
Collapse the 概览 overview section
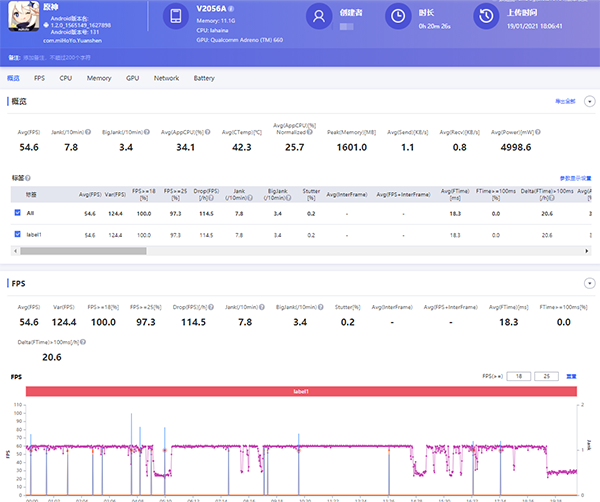coord(589,101)
